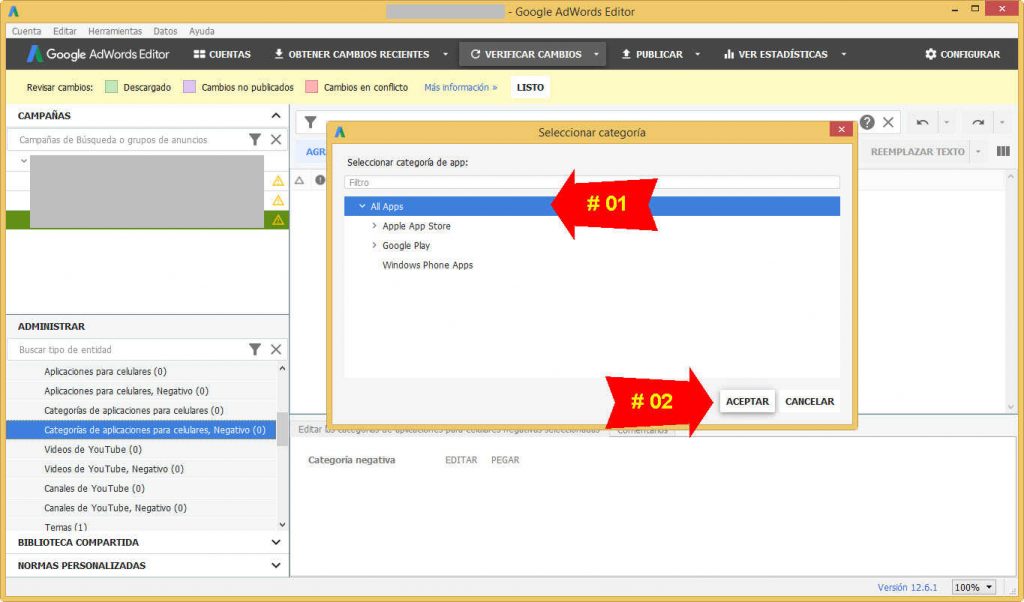This screenshot has height=602, width=1024.
Task: Expand the Google Play tree node
Action: click(375, 245)
